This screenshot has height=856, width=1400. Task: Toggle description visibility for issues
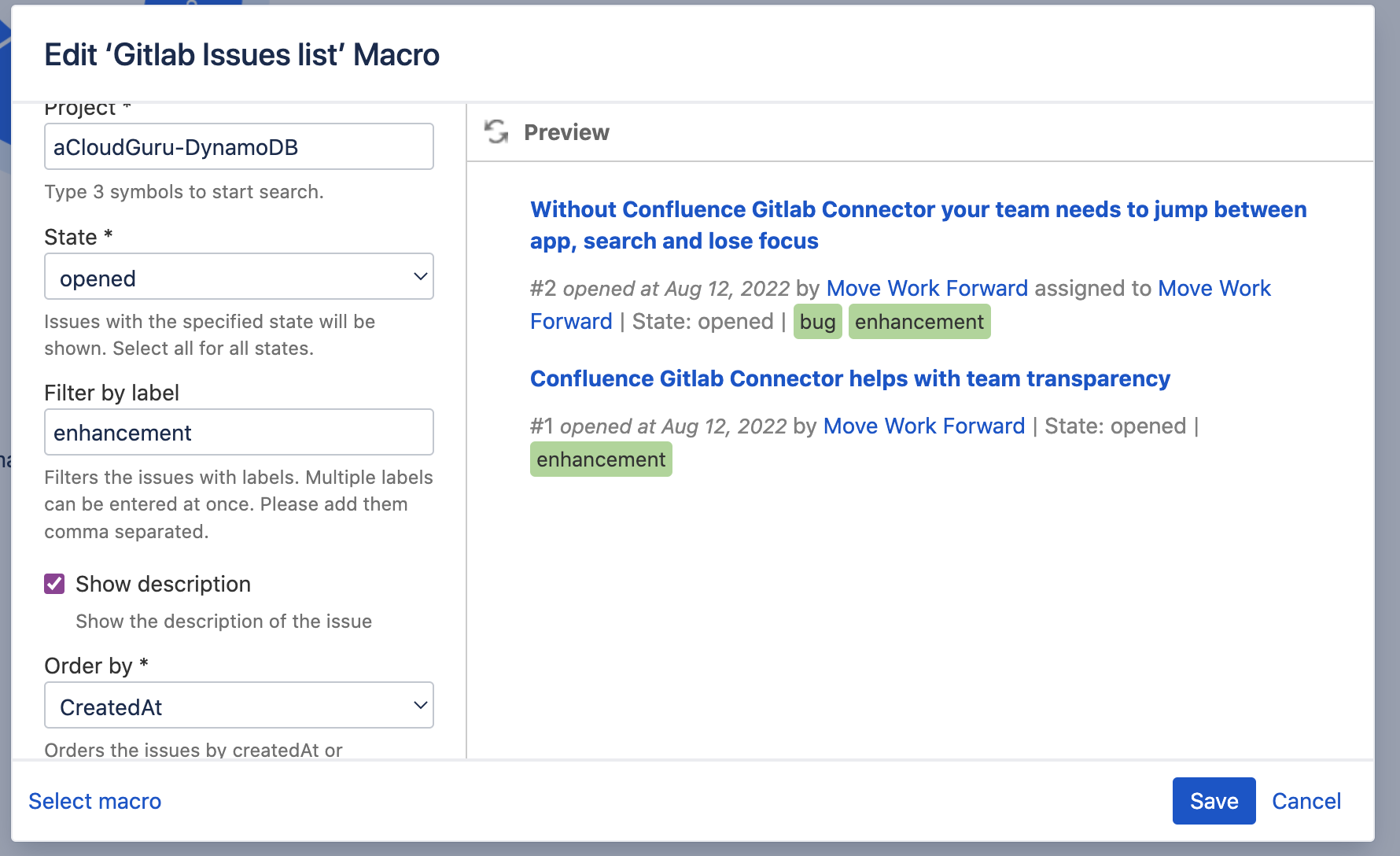(x=53, y=584)
